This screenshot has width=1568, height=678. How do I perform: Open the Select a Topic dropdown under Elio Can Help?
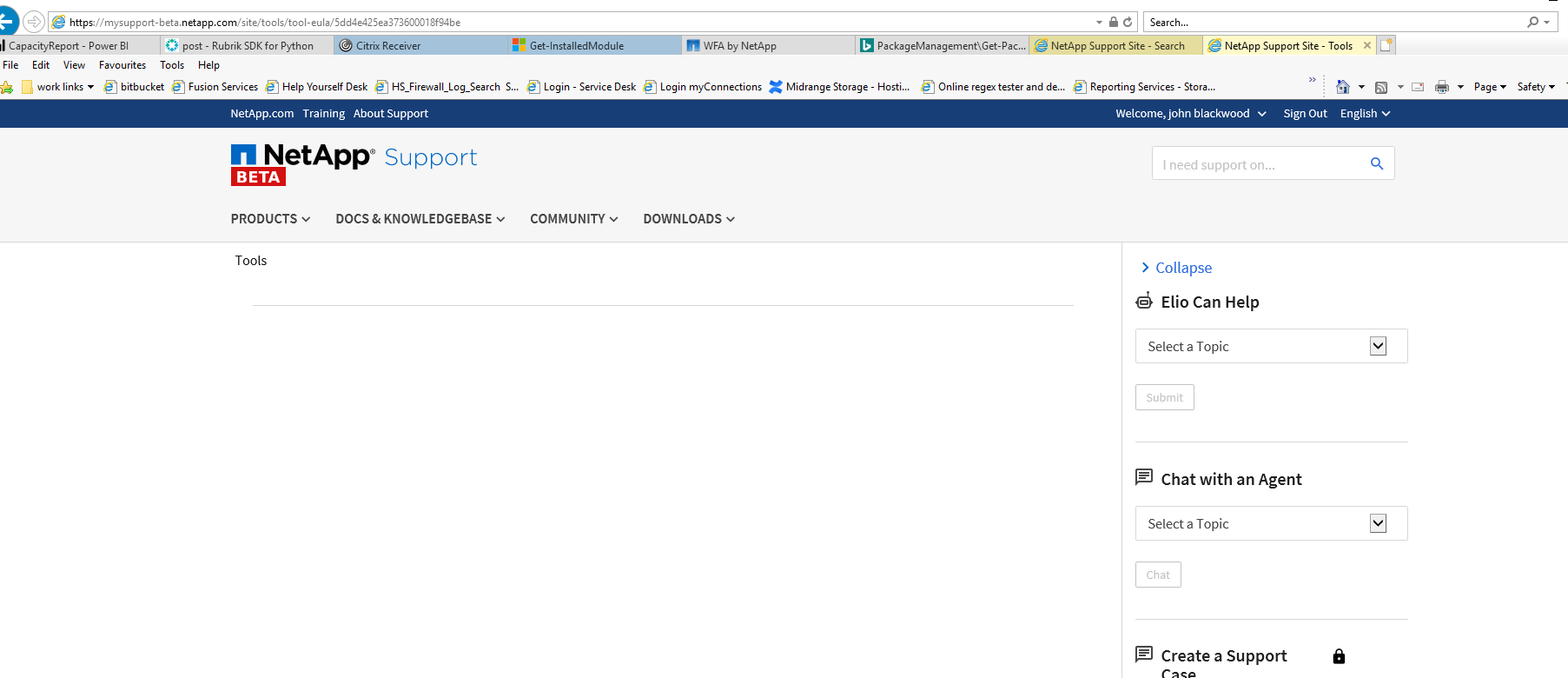point(1271,346)
